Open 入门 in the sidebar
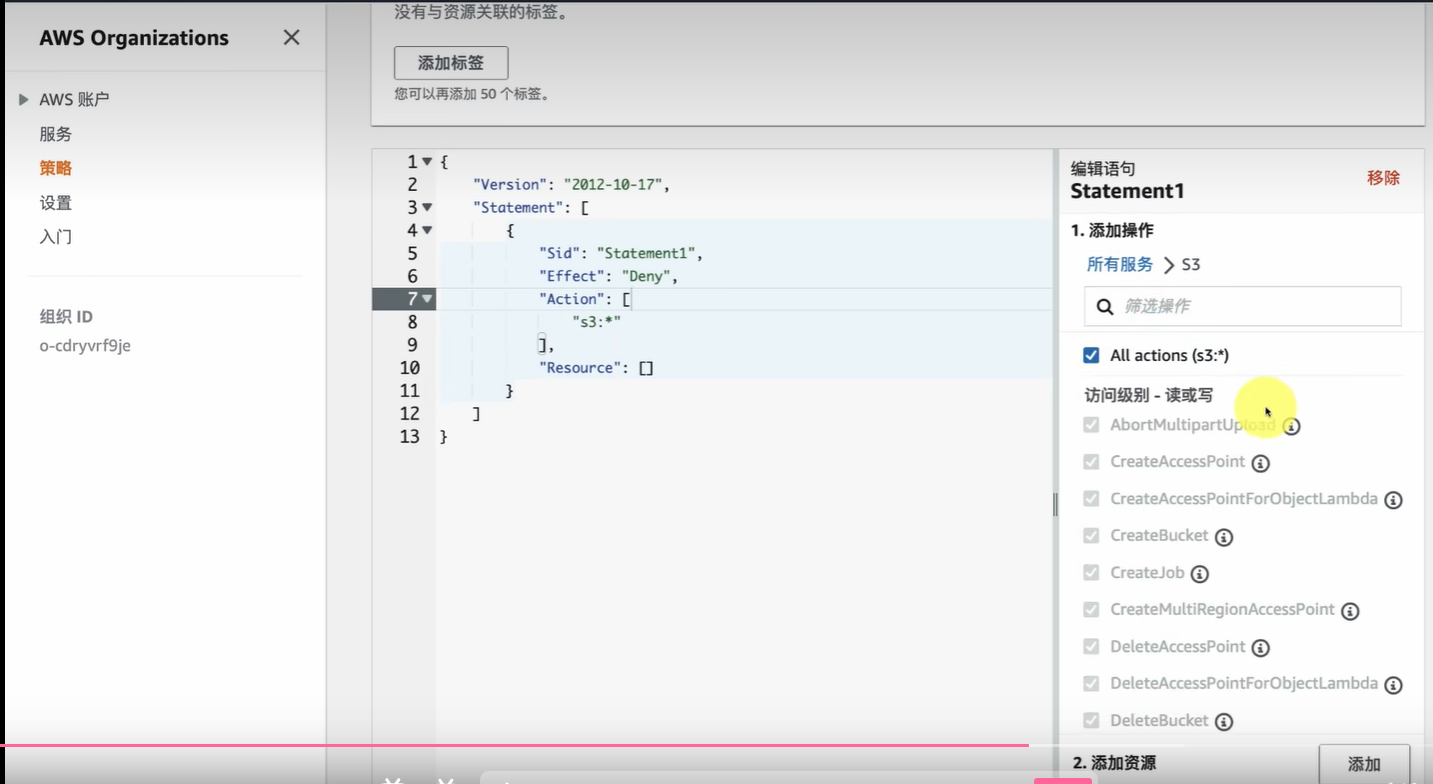Image resolution: width=1433 pixels, height=784 pixels. pos(56,237)
